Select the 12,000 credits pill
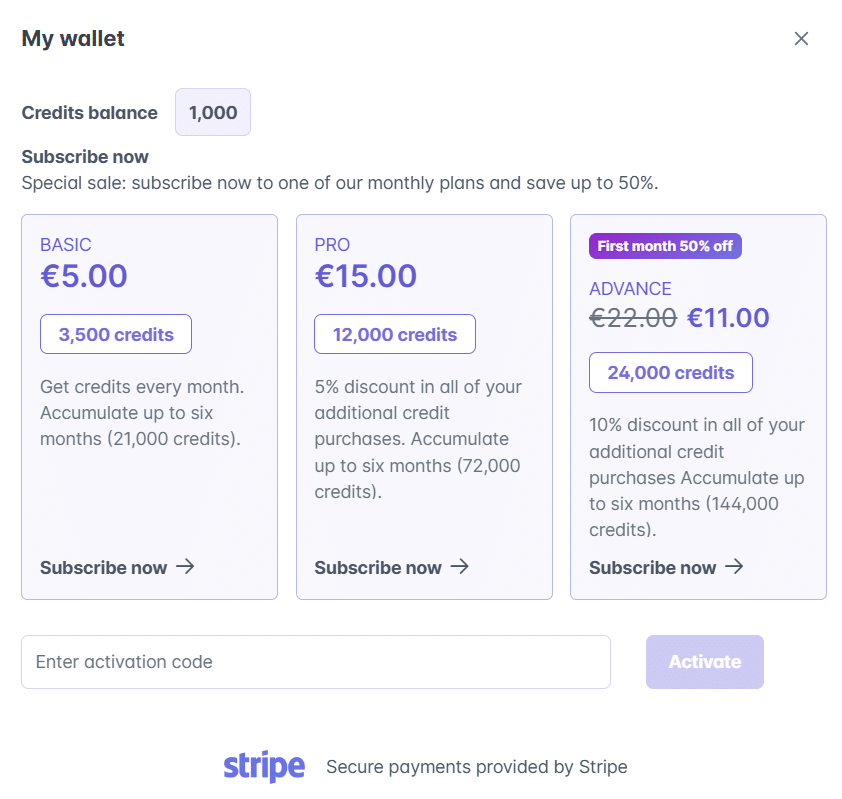 394,334
